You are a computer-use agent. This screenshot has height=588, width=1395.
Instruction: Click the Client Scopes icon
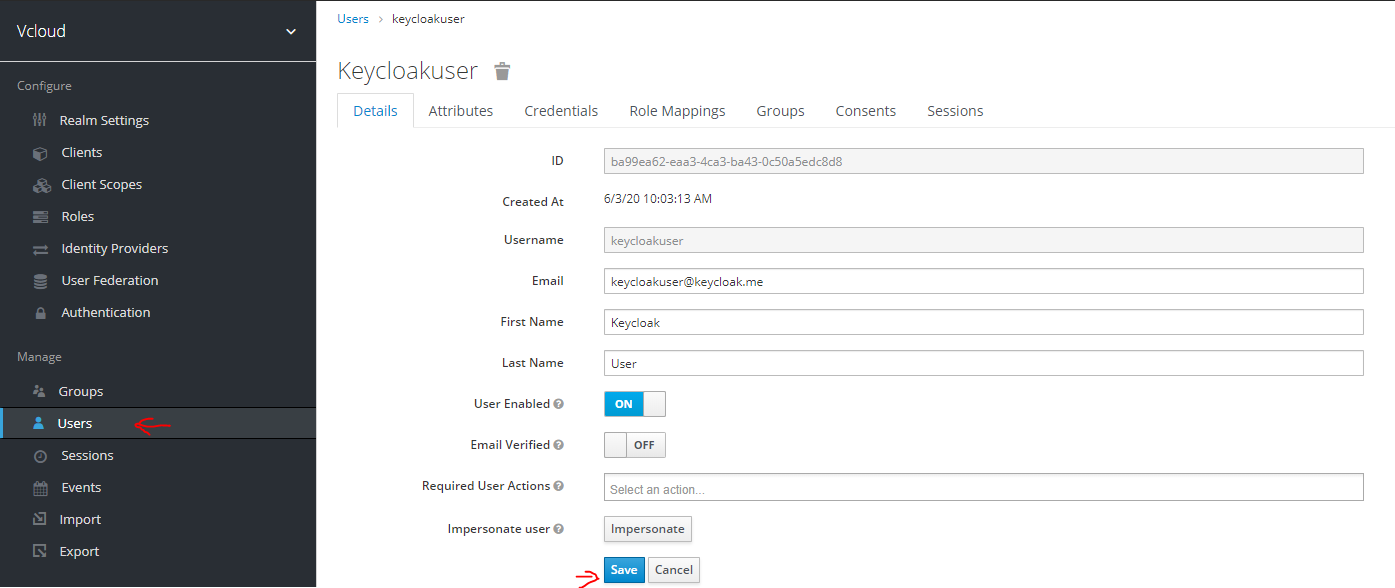click(41, 185)
